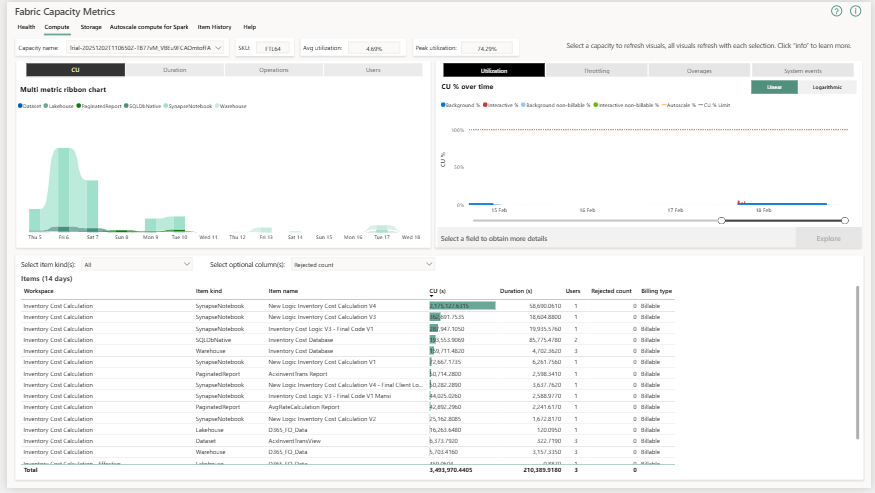
Task: Select the Lakehouse legend marker
Action: (46, 106)
